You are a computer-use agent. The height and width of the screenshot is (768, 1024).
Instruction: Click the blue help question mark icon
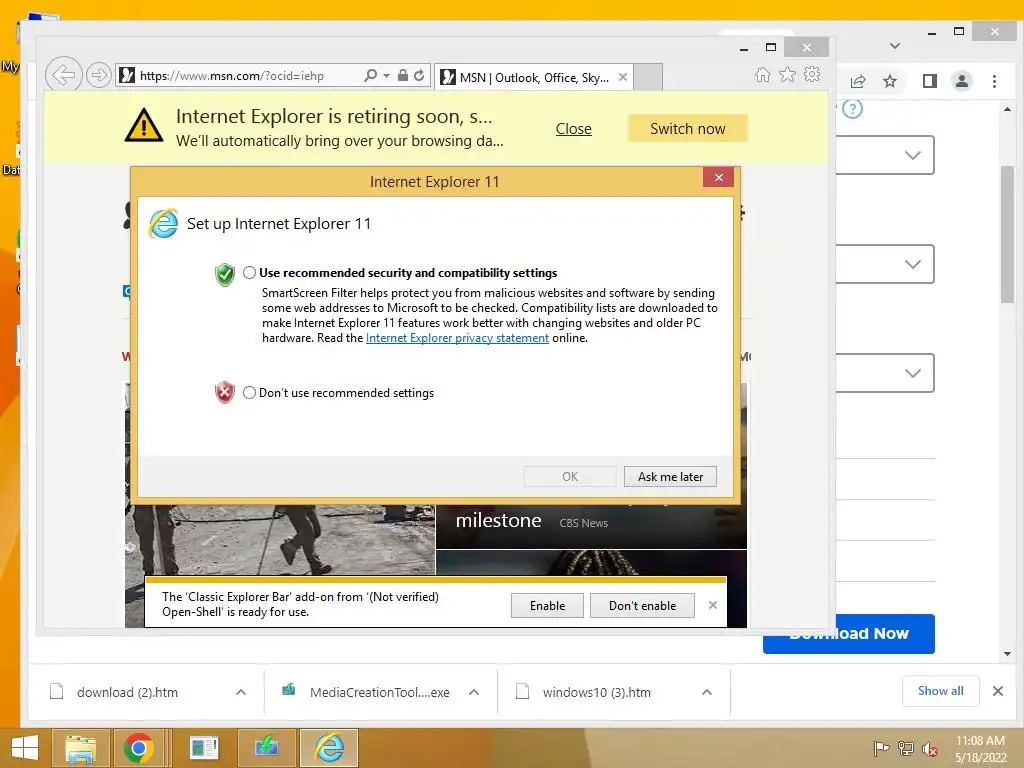coord(852,108)
